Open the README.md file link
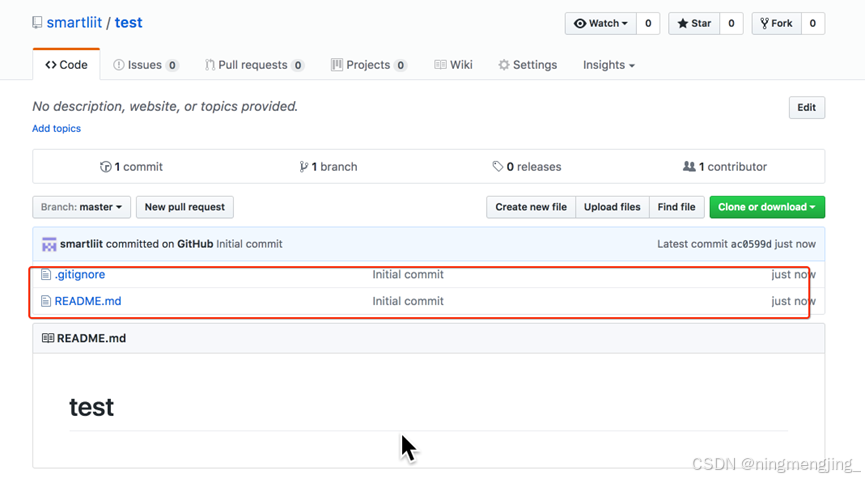The image size is (865, 479). 88,301
